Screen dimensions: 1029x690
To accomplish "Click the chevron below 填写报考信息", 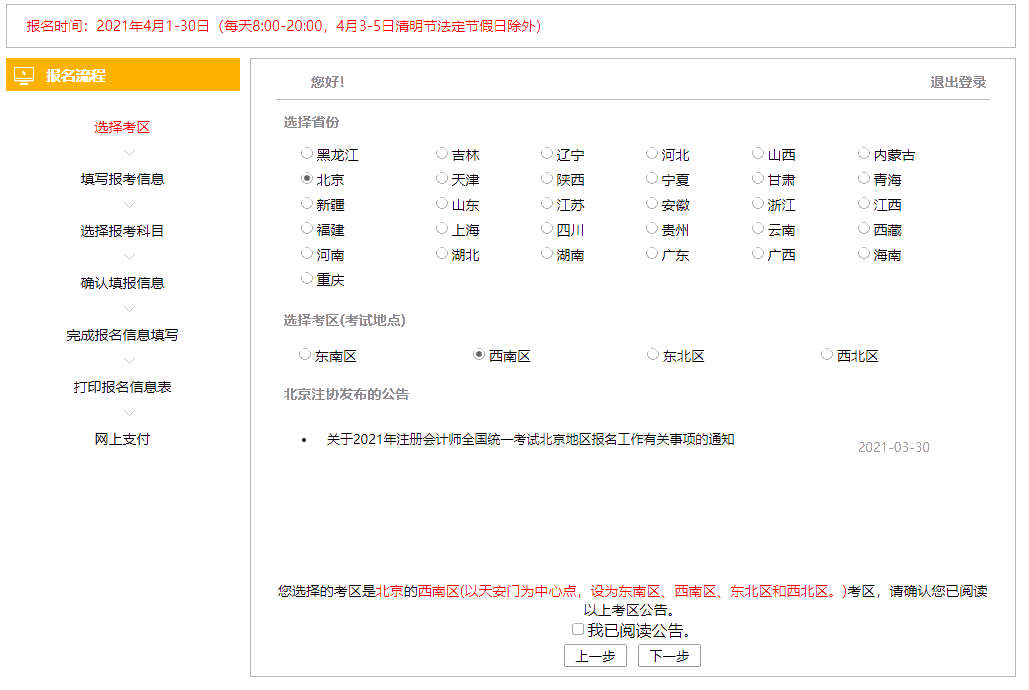I will (129, 205).
